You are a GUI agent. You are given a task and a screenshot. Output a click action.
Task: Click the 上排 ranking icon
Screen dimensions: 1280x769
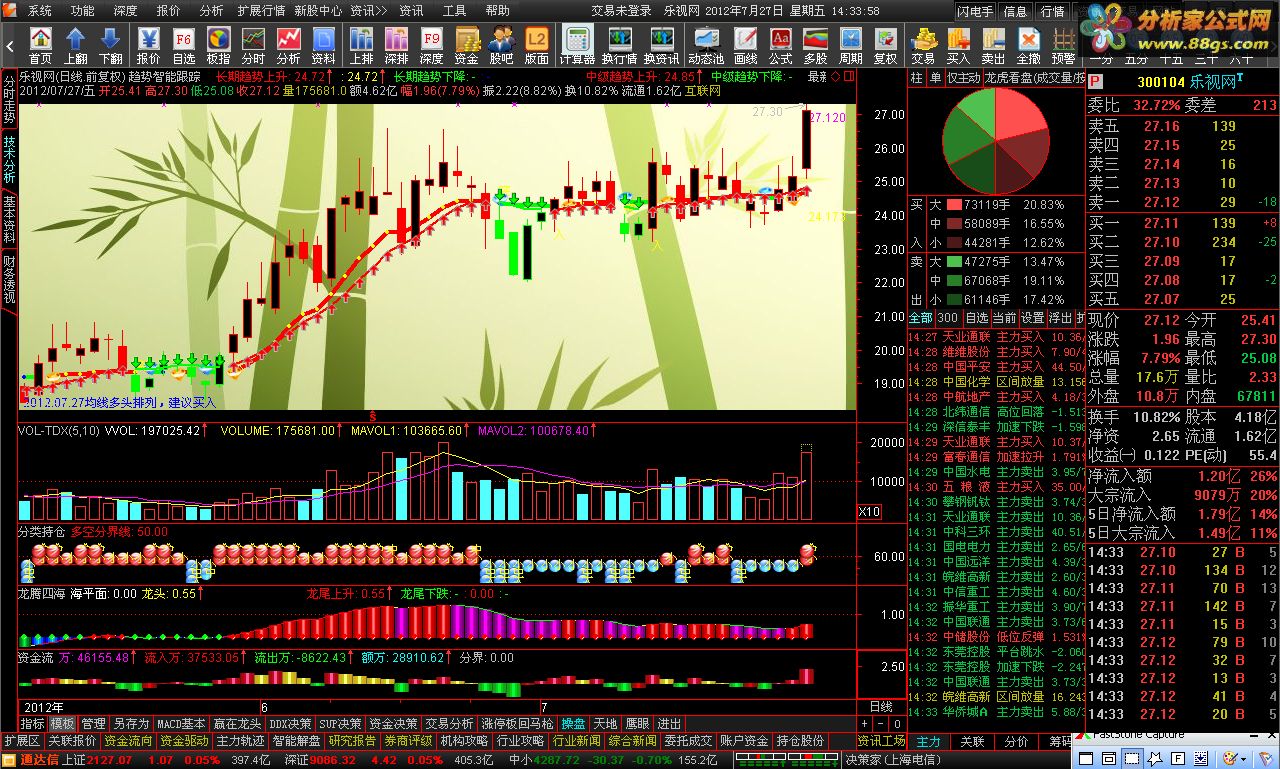click(361, 46)
